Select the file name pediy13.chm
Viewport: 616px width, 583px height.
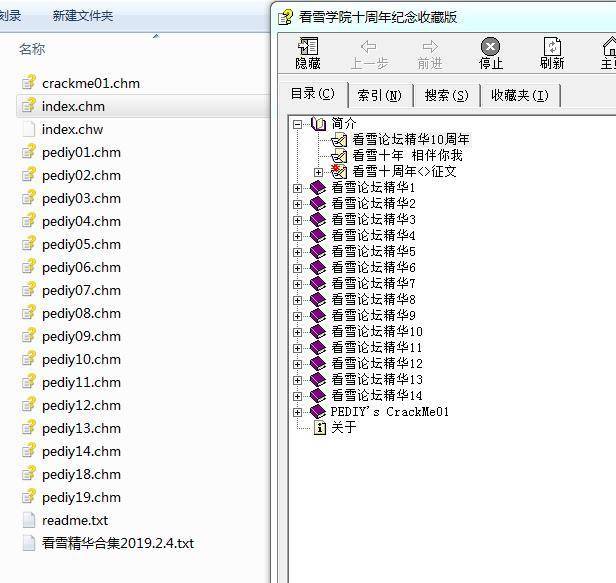(81, 428)
